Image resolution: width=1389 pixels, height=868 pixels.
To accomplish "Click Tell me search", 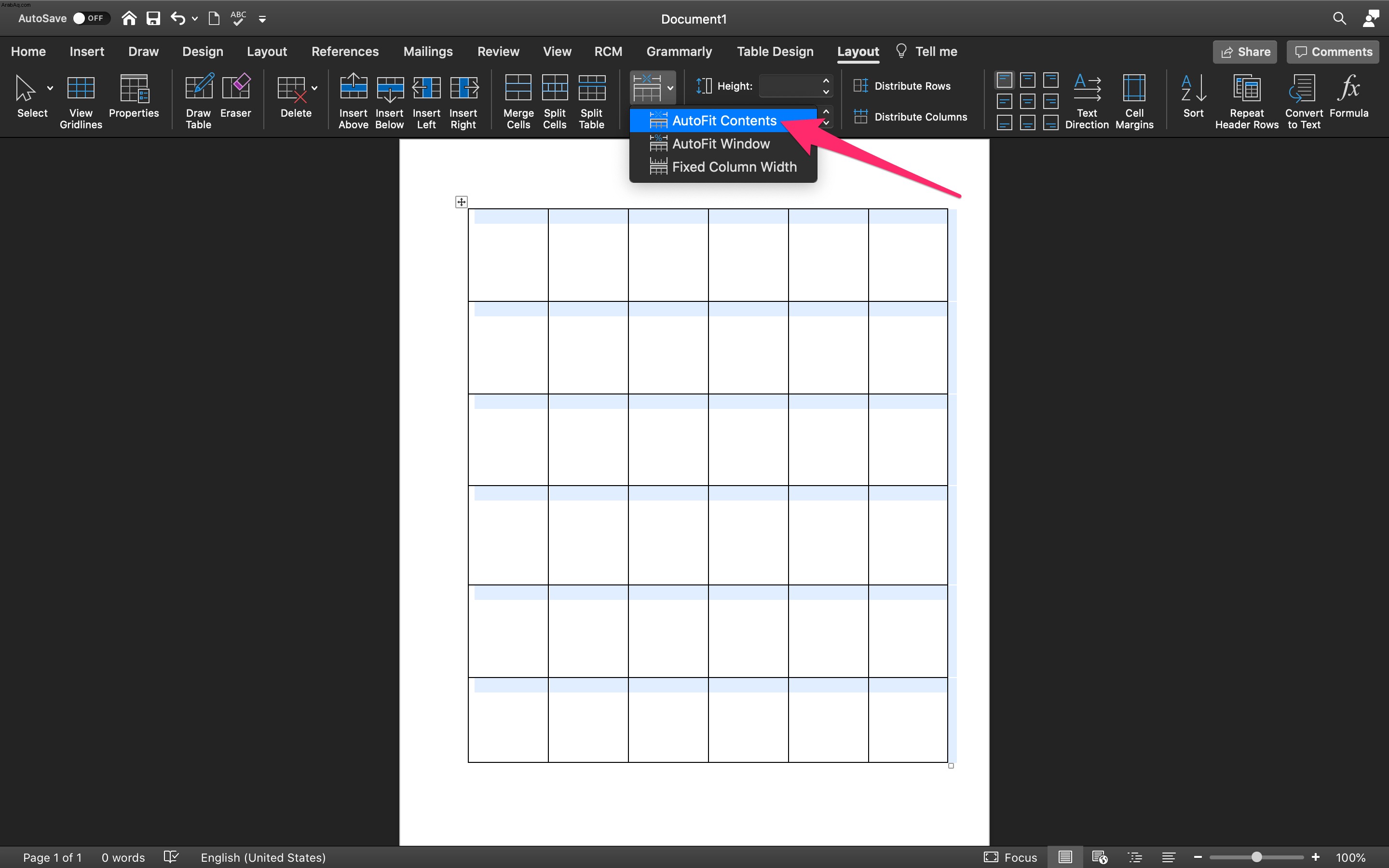I will tap(926, 52).
